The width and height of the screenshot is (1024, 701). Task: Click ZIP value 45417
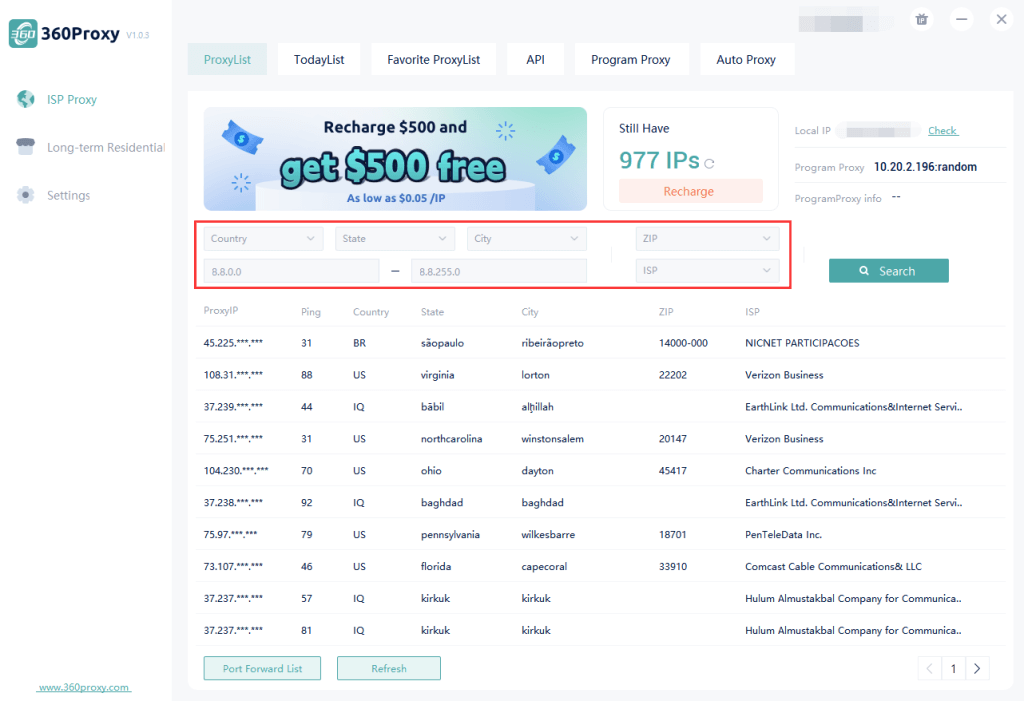tap(673, 470)
